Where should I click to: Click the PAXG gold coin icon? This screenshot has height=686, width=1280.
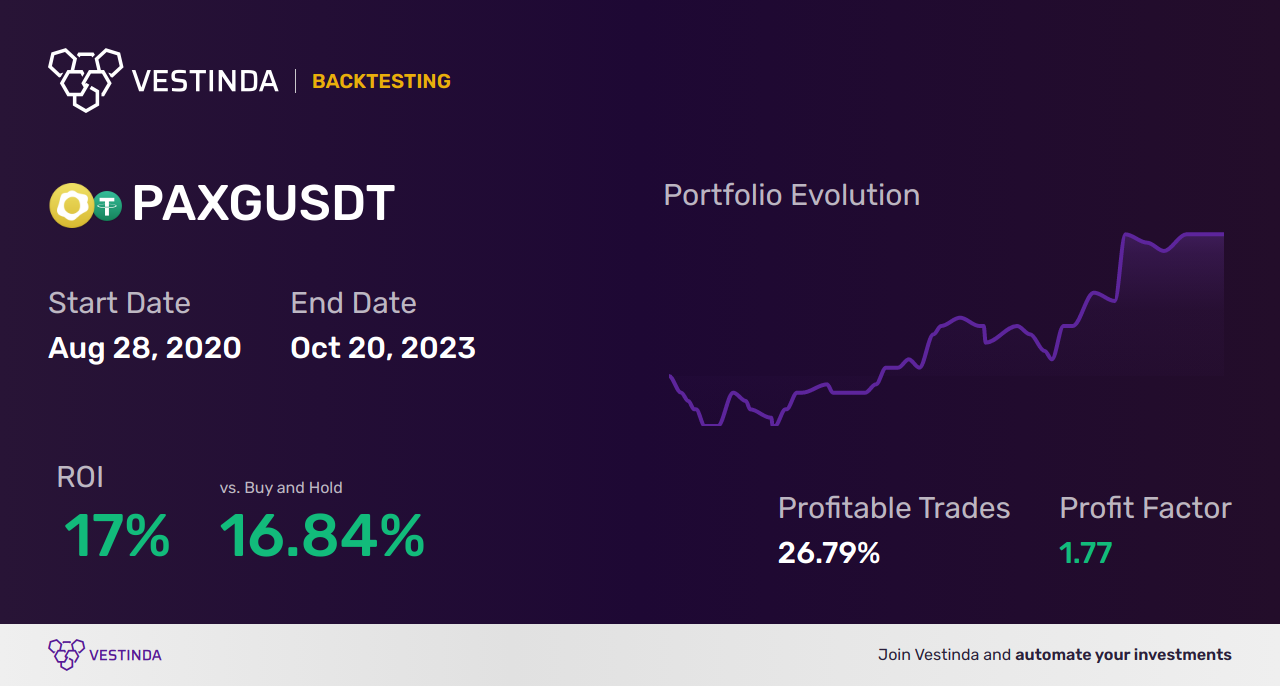[71, 206]
